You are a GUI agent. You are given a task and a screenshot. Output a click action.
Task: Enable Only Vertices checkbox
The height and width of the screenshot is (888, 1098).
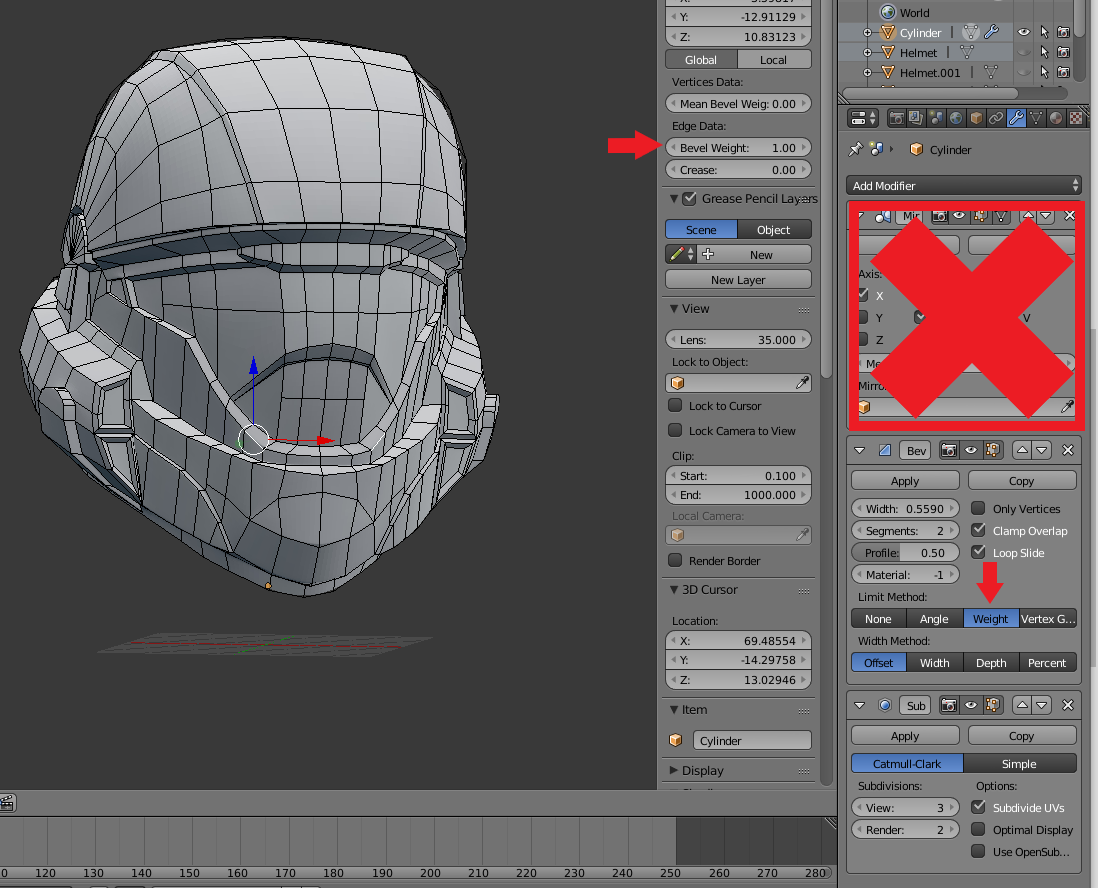tap(978, 508)
